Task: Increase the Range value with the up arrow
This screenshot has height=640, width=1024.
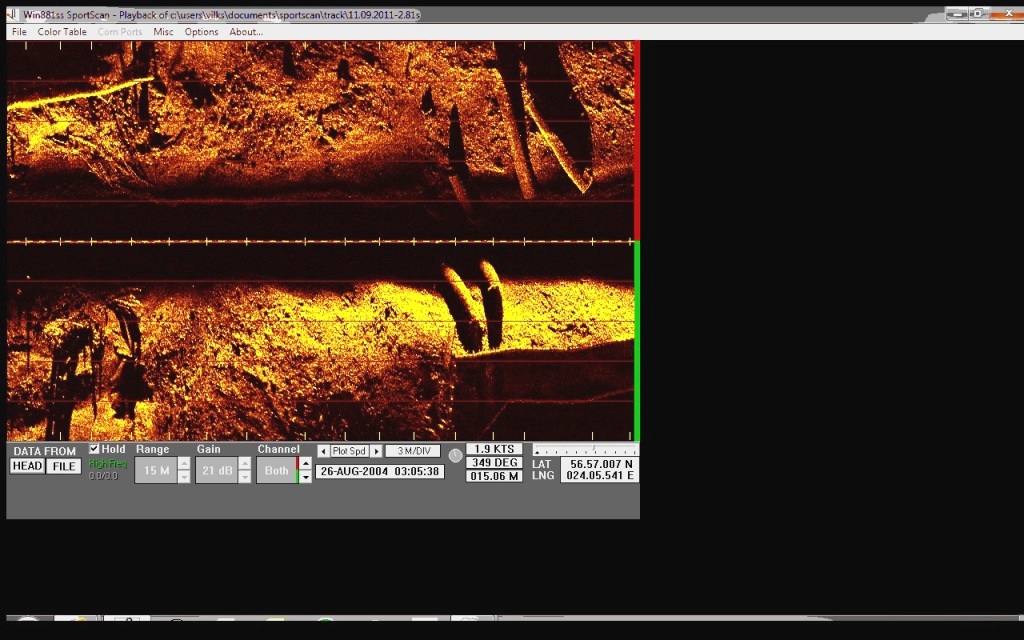Action: (183, 464)
